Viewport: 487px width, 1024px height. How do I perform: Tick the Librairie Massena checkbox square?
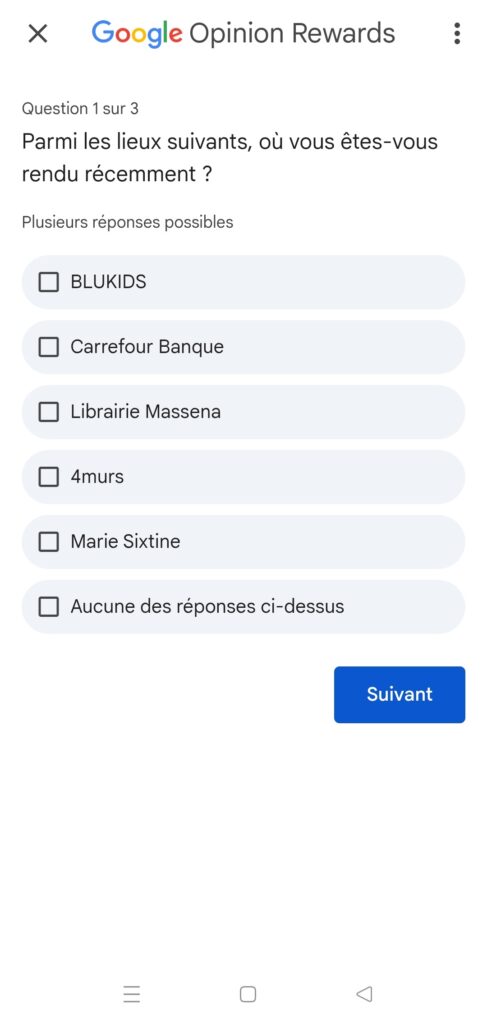click(x=48, y=412)
